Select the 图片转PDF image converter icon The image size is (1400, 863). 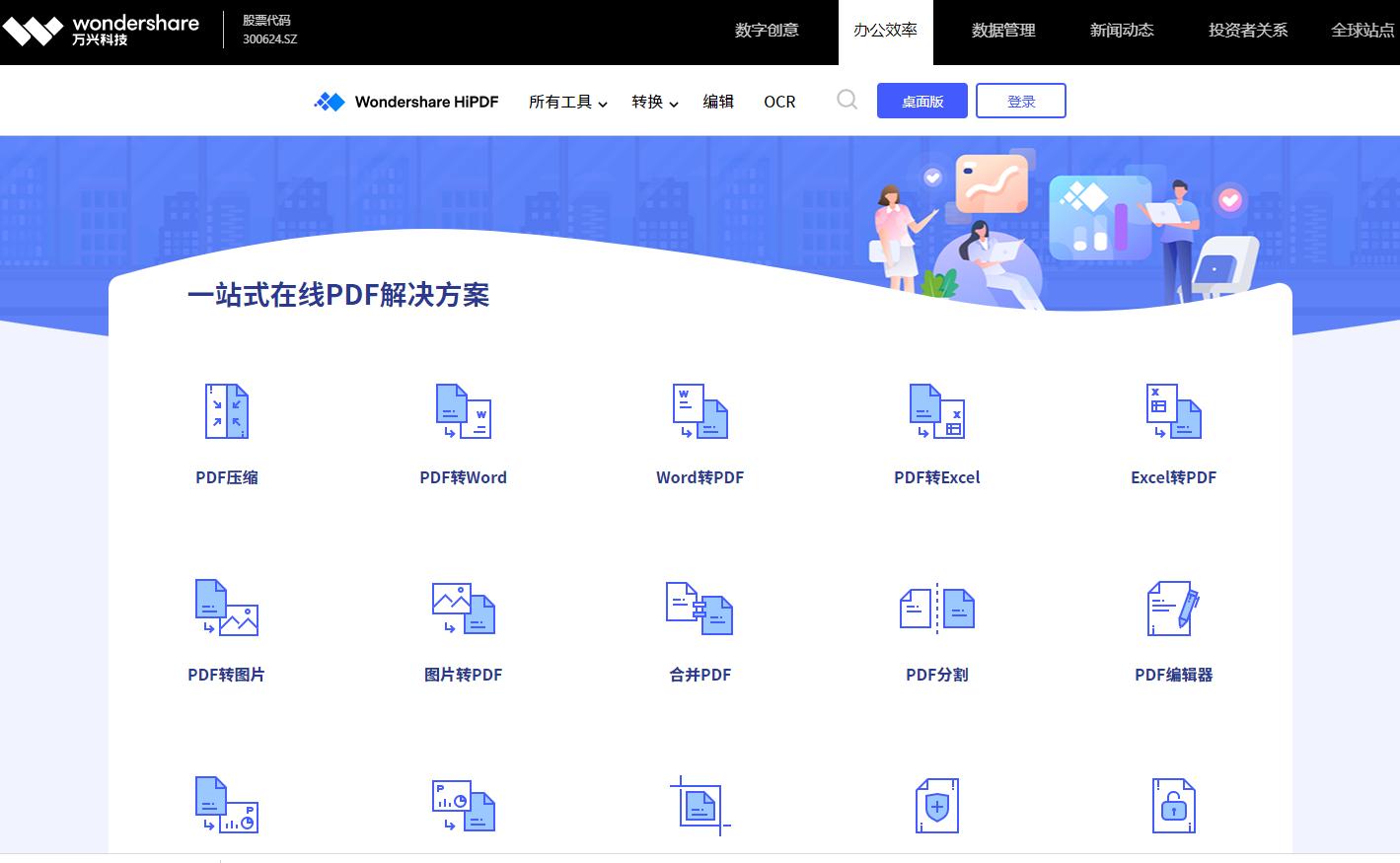(x=462, y=609)
